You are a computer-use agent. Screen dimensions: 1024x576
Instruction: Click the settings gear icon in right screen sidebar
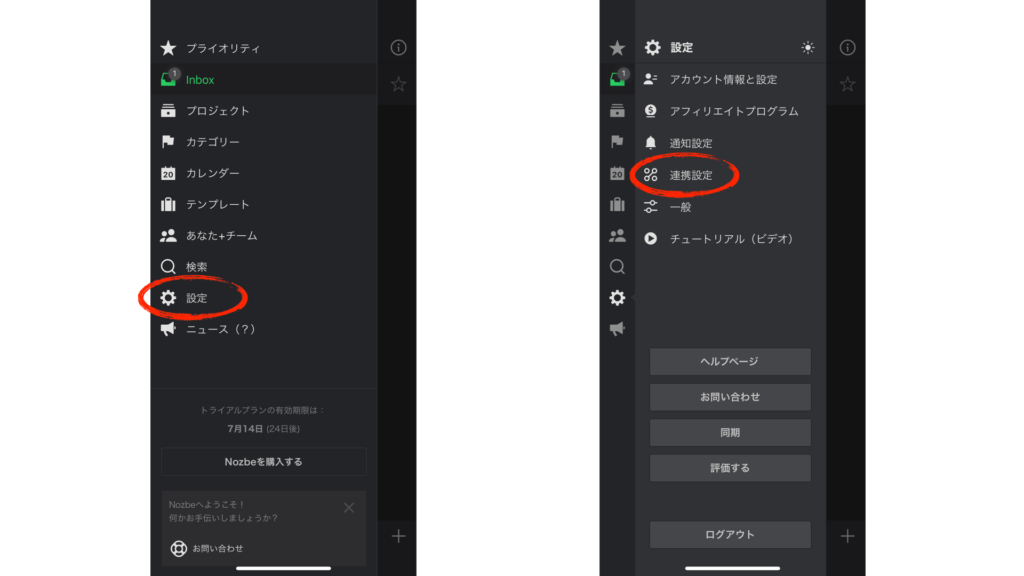[x=617, y=298]
